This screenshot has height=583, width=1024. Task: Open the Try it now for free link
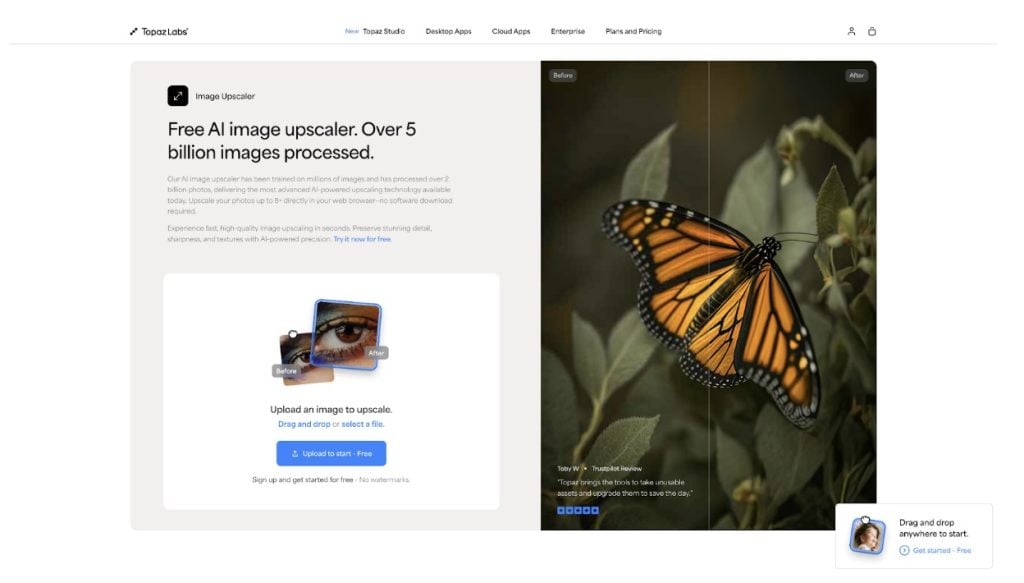pyautogui.click(x=362, y=240)
